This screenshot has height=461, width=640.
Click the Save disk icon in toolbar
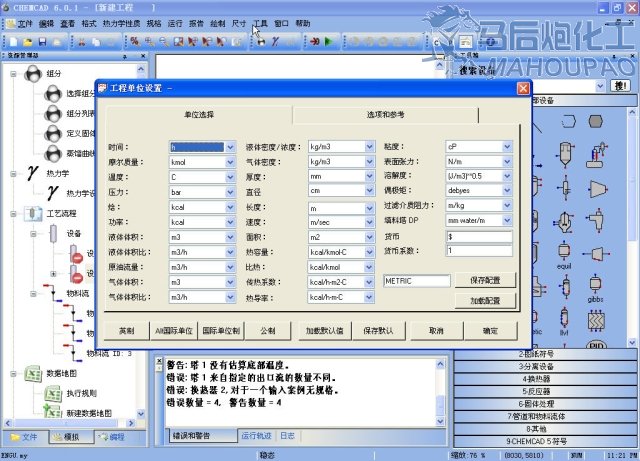click(x=42, y=41)
